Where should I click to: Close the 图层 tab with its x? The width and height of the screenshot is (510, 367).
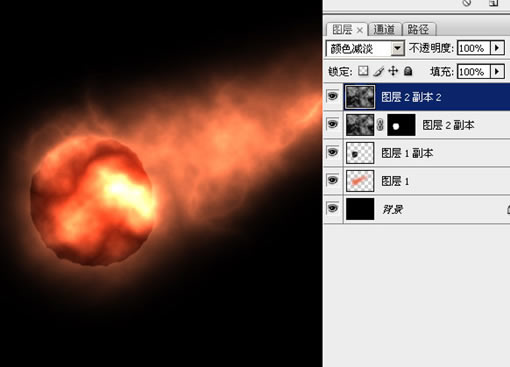point(360,30)
